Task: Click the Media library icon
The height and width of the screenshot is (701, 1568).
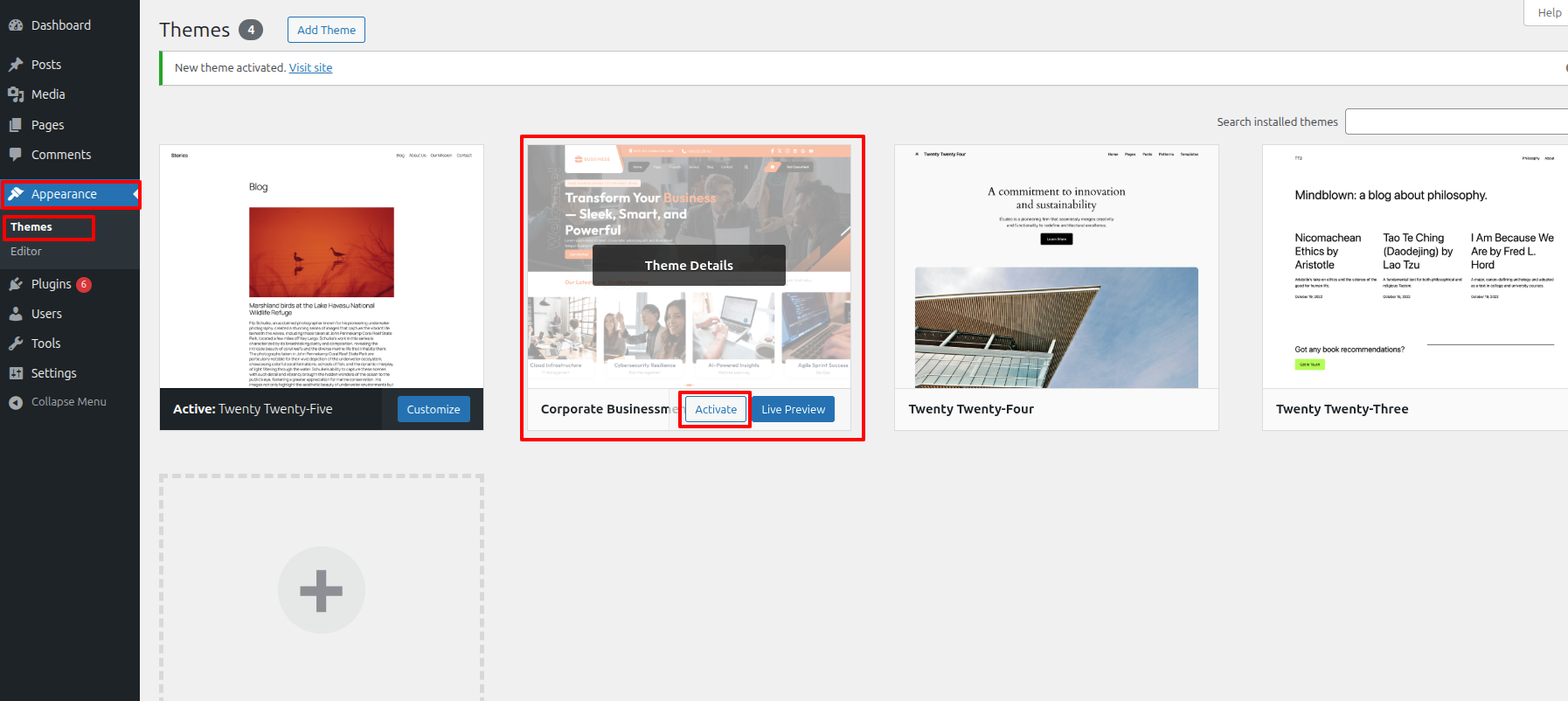Action: [x=16, y=94]
